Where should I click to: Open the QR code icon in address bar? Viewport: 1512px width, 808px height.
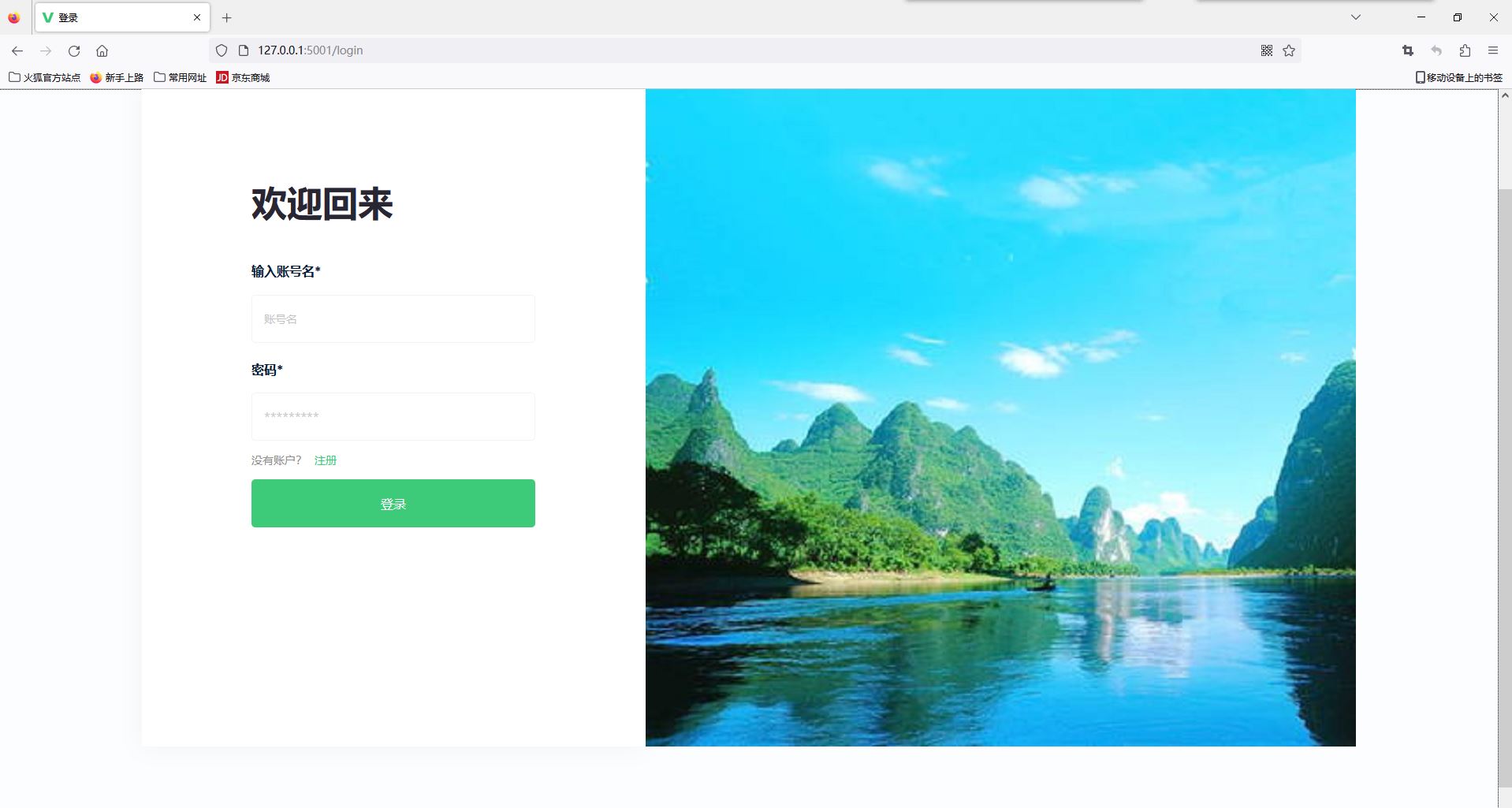pos(1267,50)
